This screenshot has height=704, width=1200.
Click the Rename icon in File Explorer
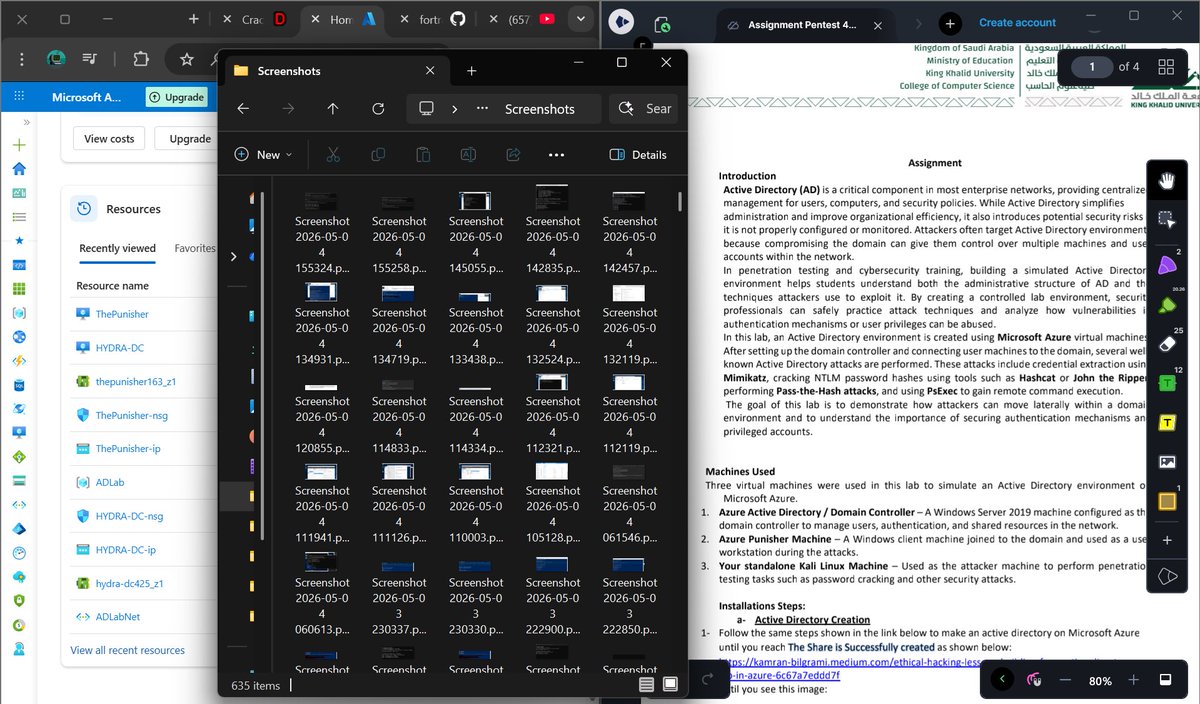click(x=468, y=155)
